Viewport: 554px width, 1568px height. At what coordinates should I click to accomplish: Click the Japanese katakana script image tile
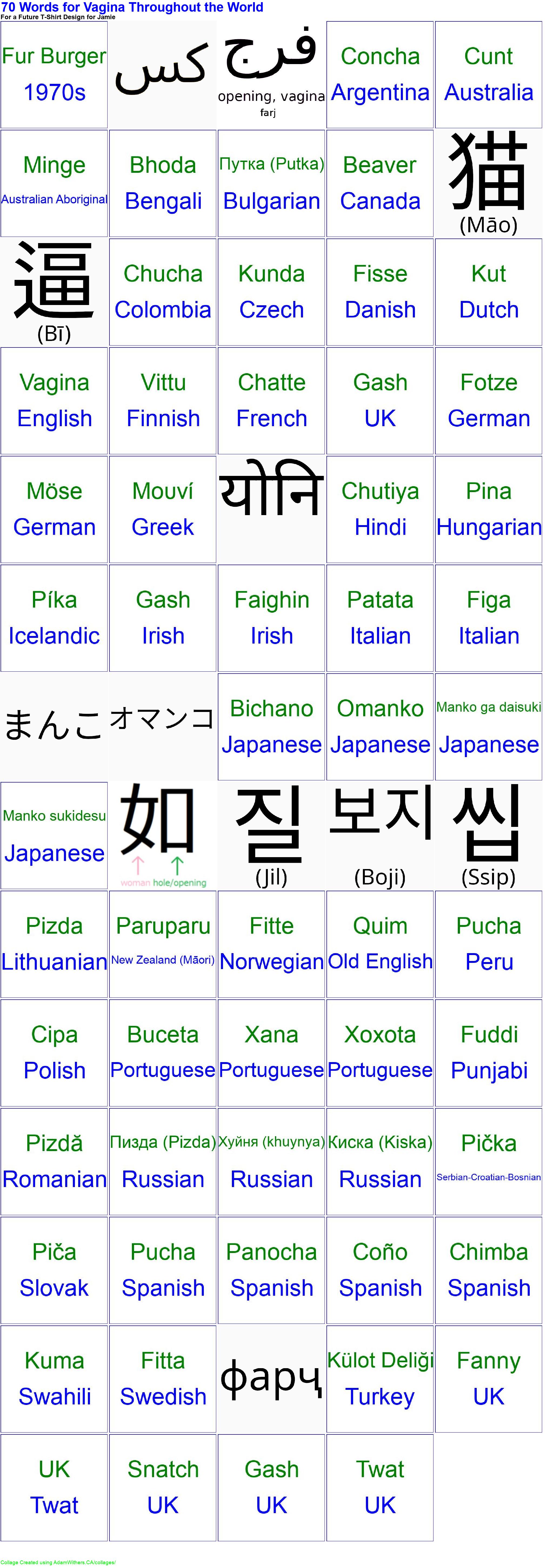[x=163, y=726]
